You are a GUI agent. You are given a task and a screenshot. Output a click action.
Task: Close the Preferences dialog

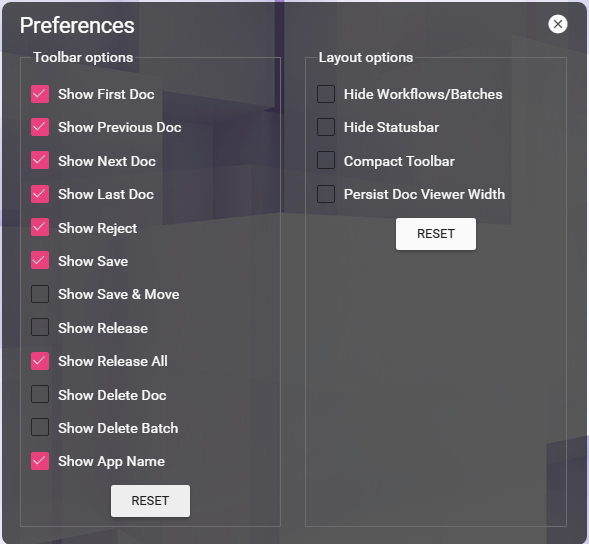point(557,24)
